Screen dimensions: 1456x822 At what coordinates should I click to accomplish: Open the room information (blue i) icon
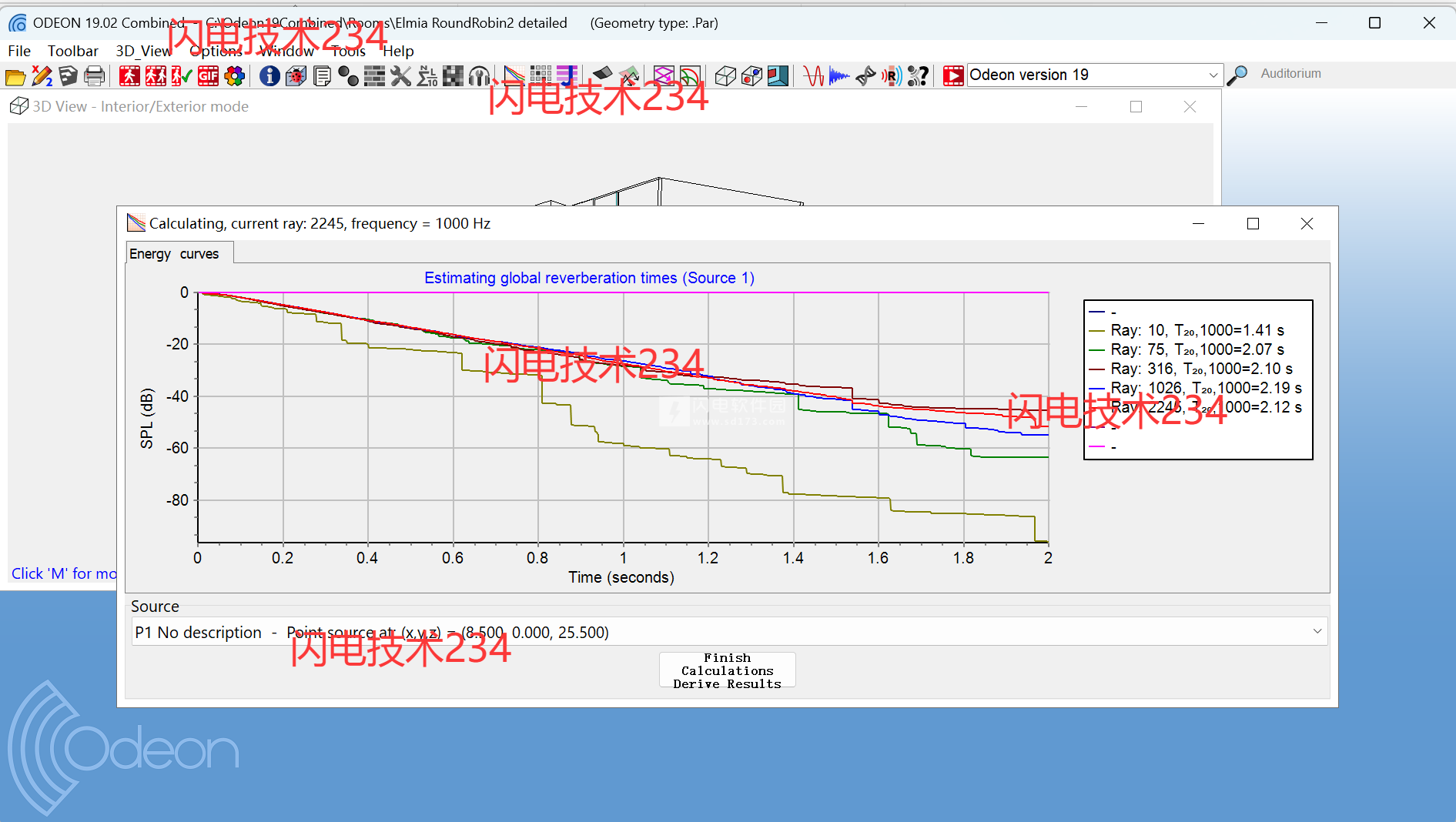(x=269, y=76)
